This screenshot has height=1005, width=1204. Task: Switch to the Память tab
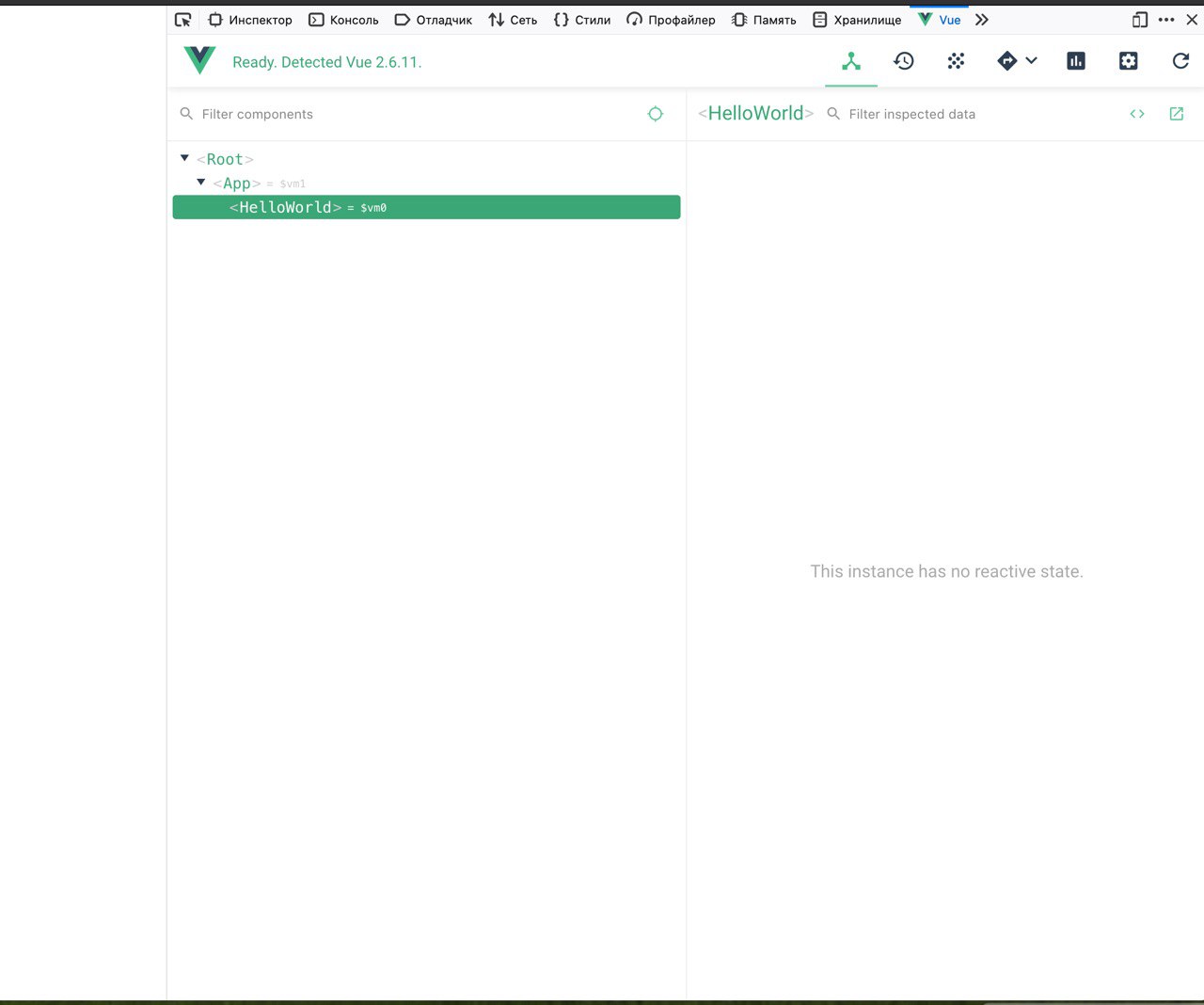tap(764, 20)
